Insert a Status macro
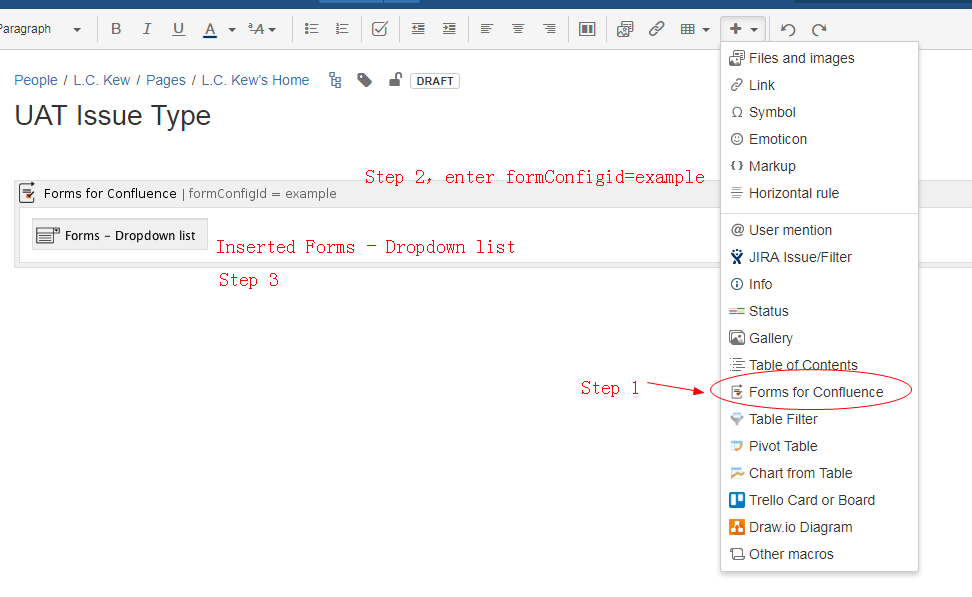The height and width of the screenshot is (597, 972). click(x=819, y=311)
